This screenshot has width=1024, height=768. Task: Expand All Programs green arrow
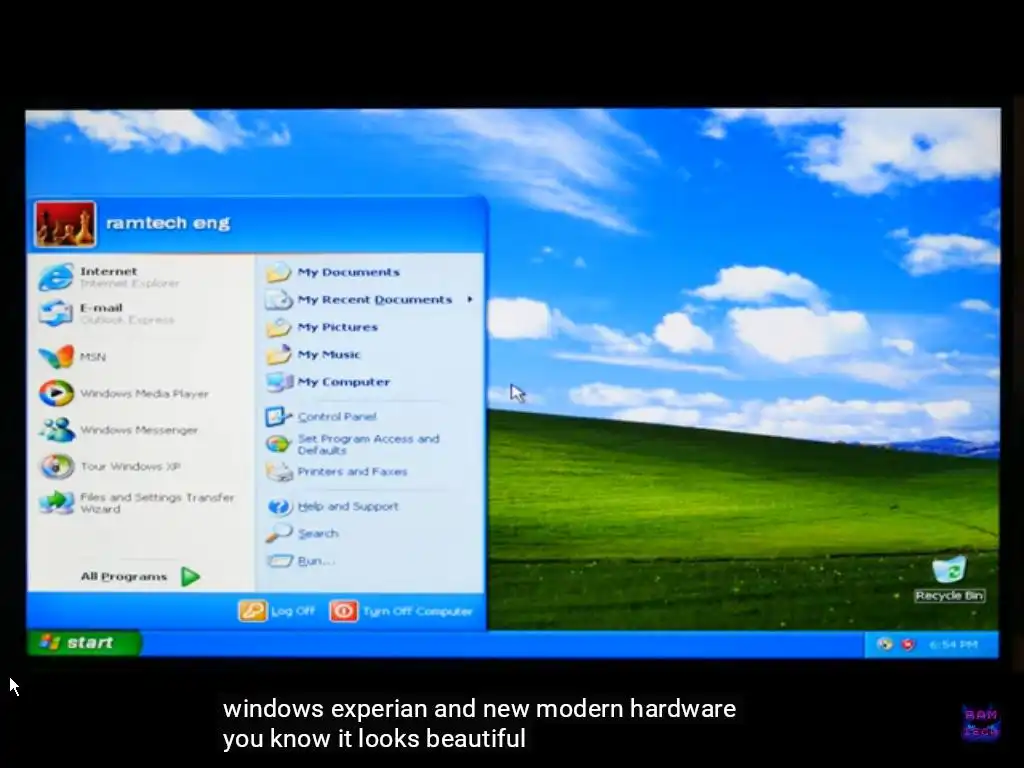(190, 577)
